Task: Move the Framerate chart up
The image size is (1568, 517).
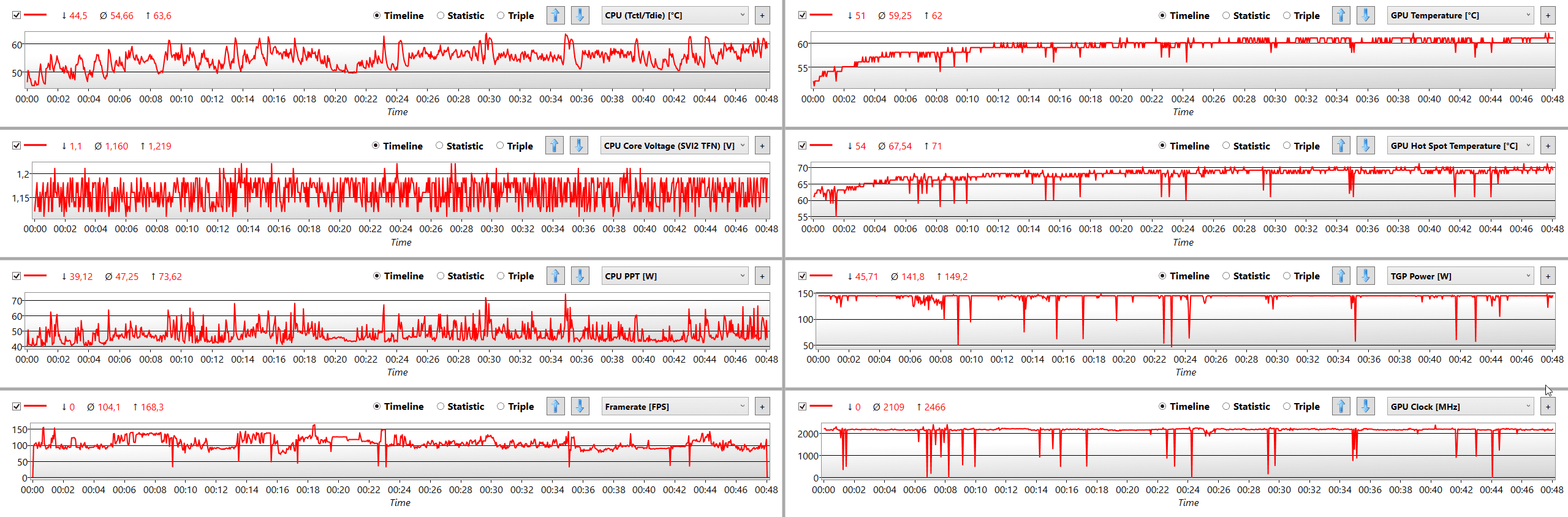Action: [555, 406]
